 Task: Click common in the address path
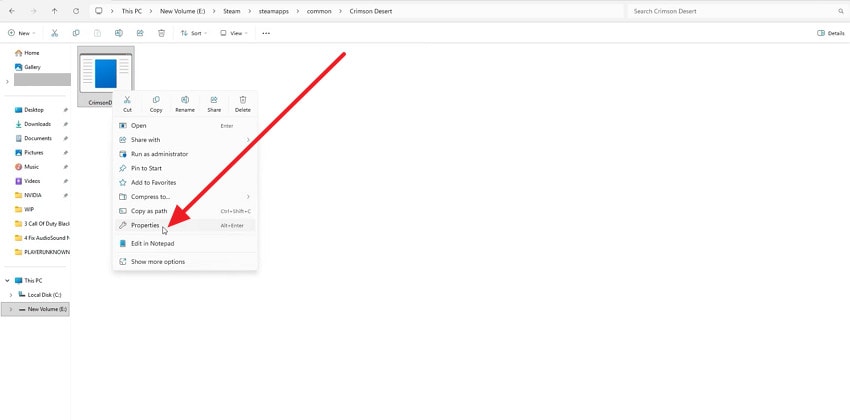[319, 11]
